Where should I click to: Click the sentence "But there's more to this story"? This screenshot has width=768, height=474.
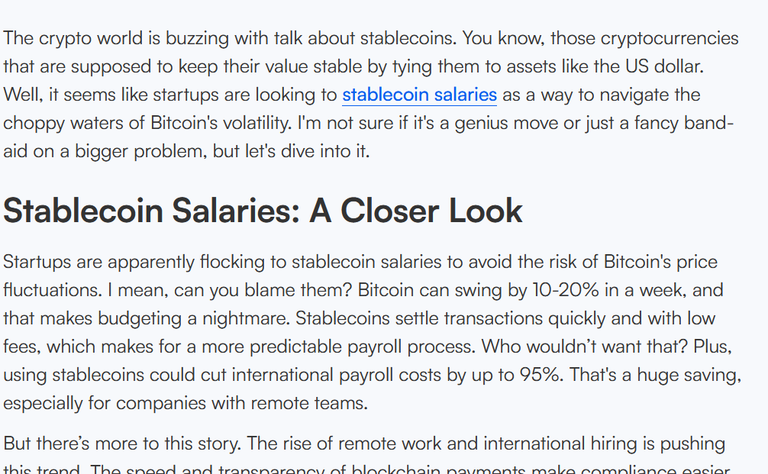(x=122, y=444)
